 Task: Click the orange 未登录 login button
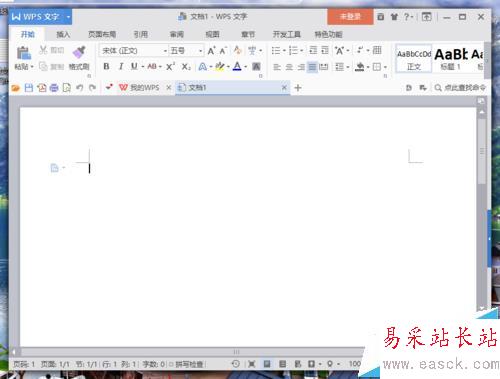pos(350,17)
